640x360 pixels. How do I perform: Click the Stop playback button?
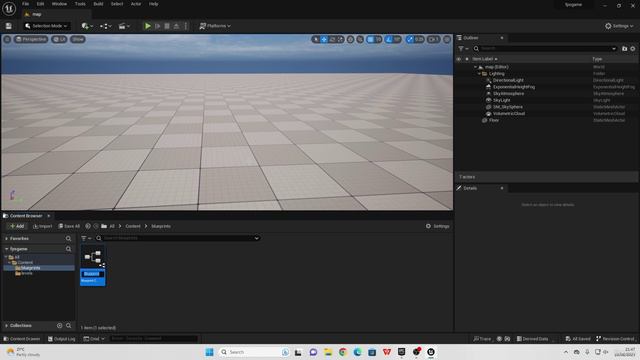click(x=167, y=26)
